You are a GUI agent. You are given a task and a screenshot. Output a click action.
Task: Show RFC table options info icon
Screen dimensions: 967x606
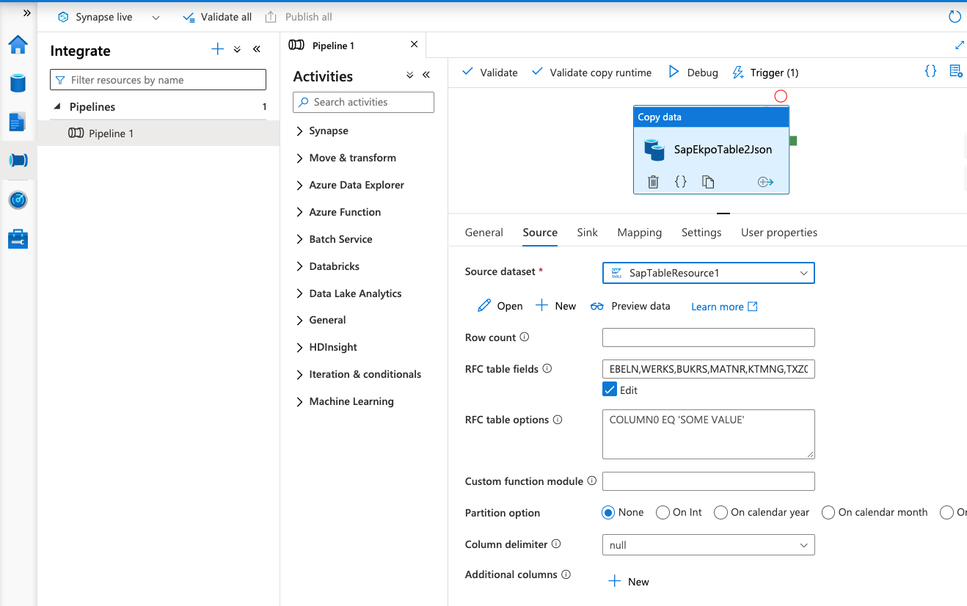(x=558, y=420)
